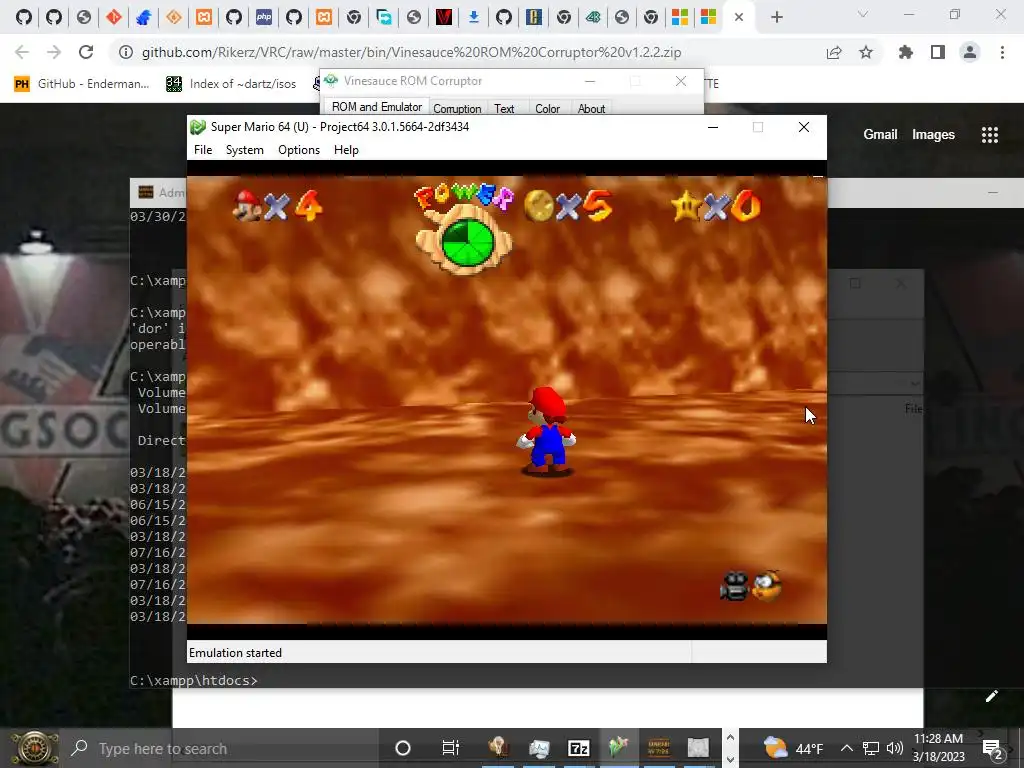The image size is (1024, 768).
Task: Switch to the red V favicon tab
Action: click(x=444, y=17)
